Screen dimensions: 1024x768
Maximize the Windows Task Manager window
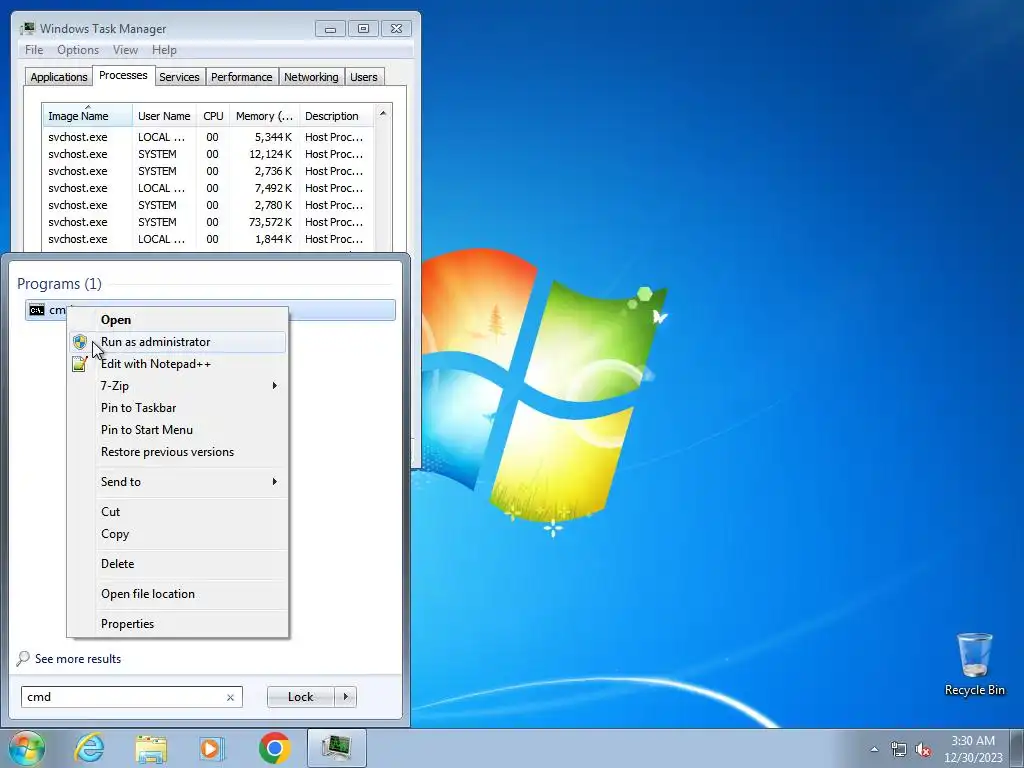(363, 29)
